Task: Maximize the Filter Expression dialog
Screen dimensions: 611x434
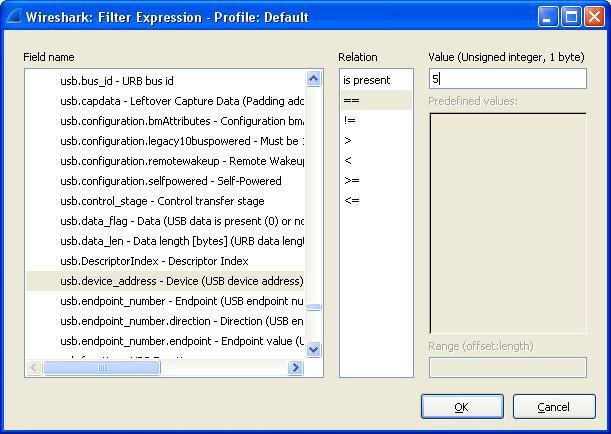Action: tap(573, 17)
